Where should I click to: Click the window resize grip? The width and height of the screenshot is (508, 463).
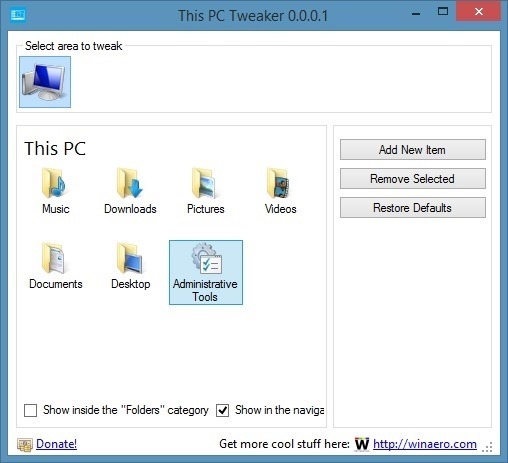[487, 448]
